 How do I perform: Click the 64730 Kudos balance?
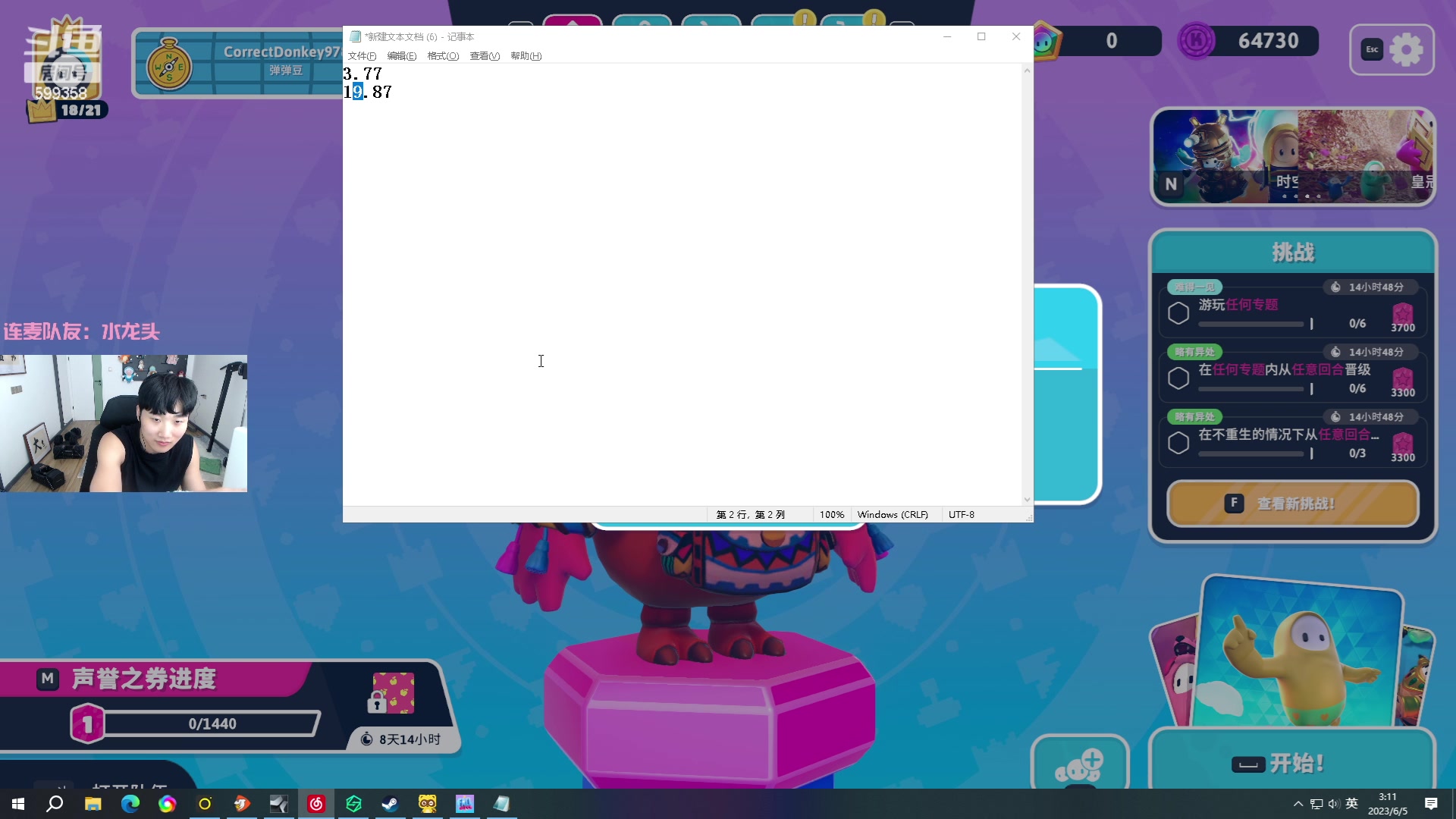click(x=1268, y=41)
